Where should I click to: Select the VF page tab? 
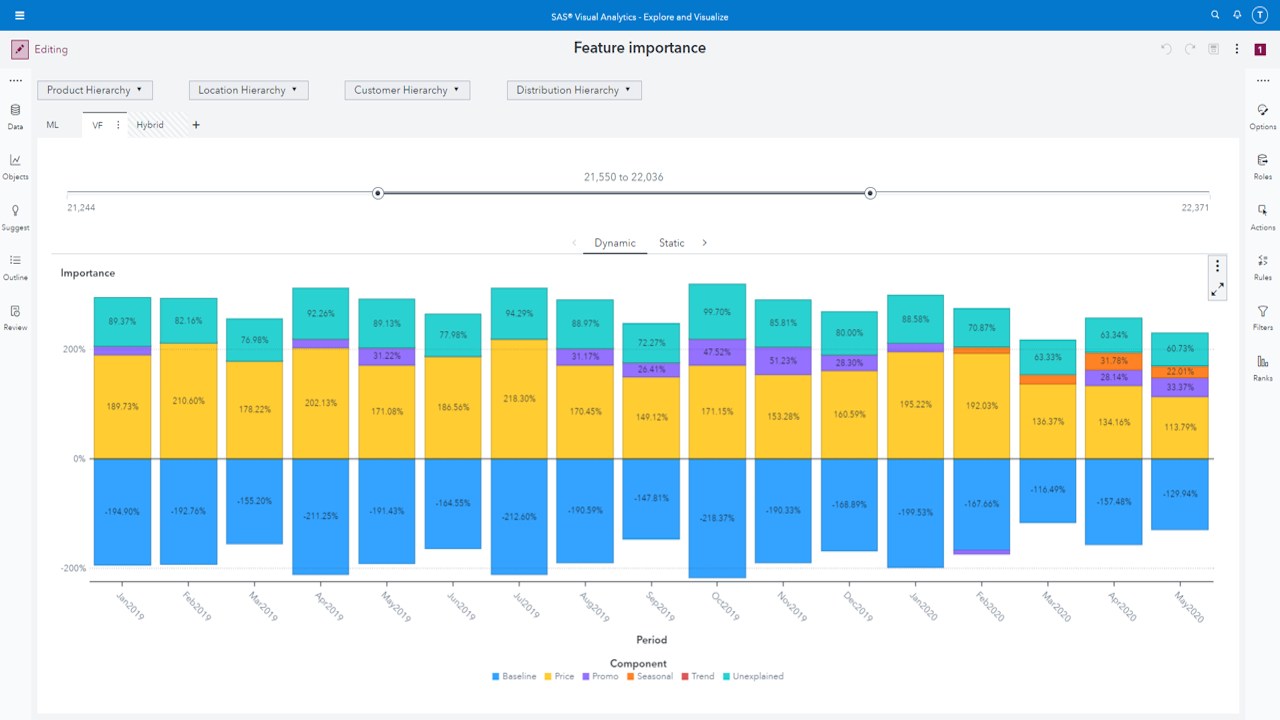click(98, 125)
